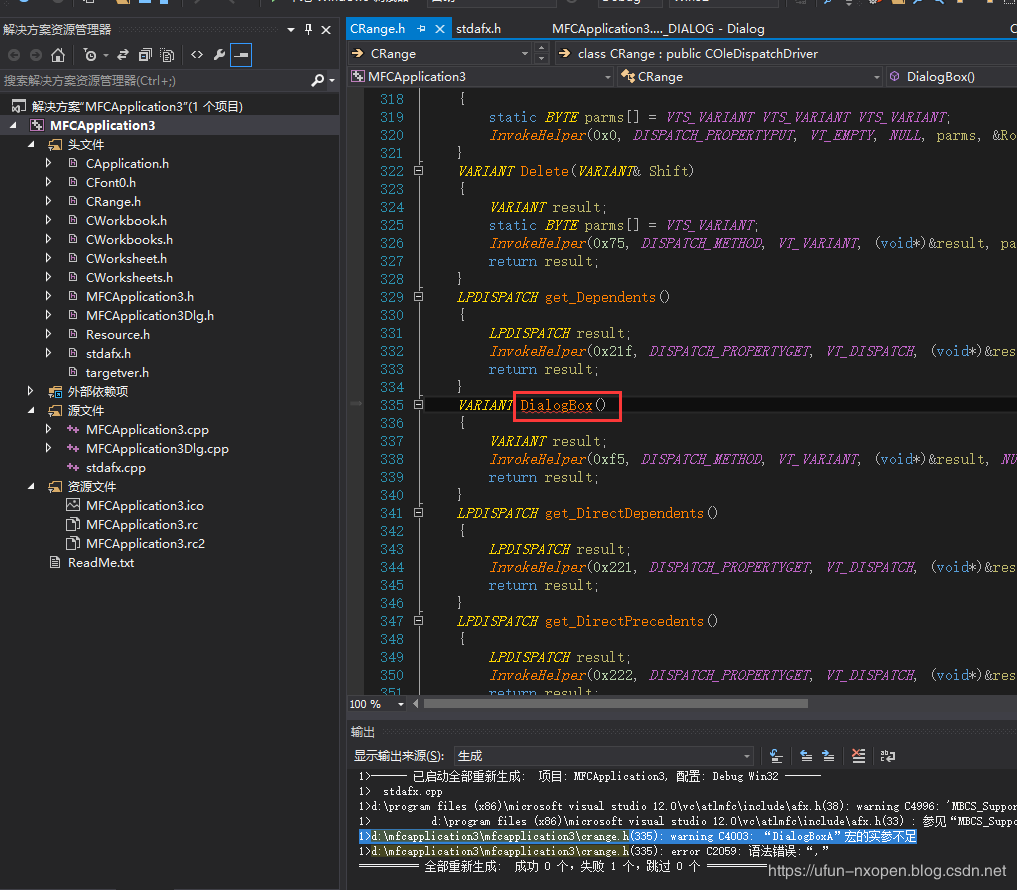1017x890 pixels.
Task: Collapse all items in Solution Explorer
Action: coord(145,55)
